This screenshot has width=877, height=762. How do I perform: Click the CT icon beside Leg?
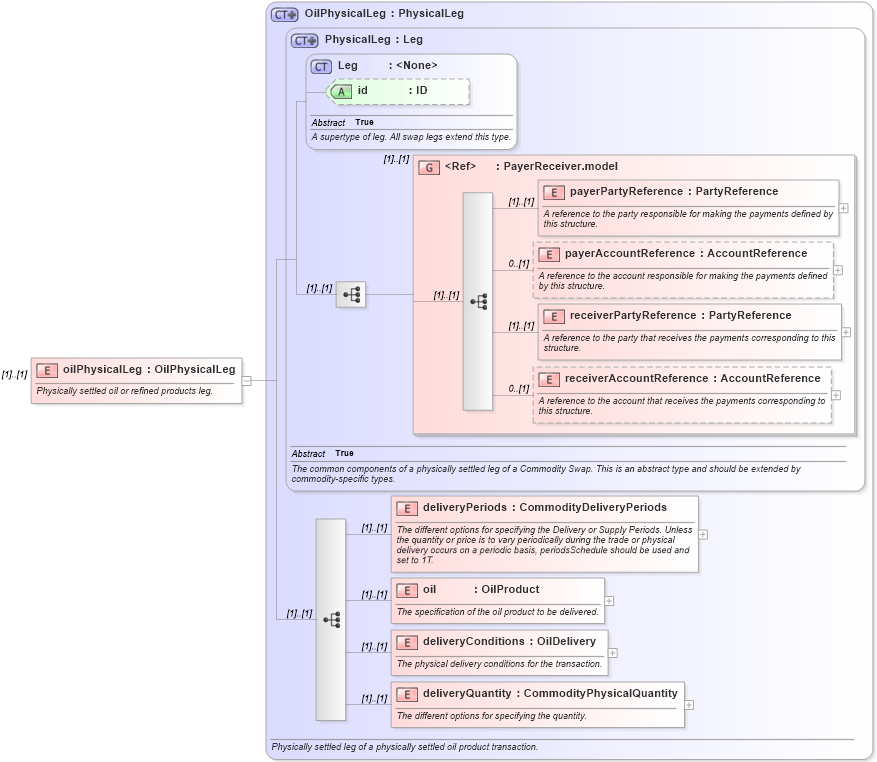pos(321,67)
